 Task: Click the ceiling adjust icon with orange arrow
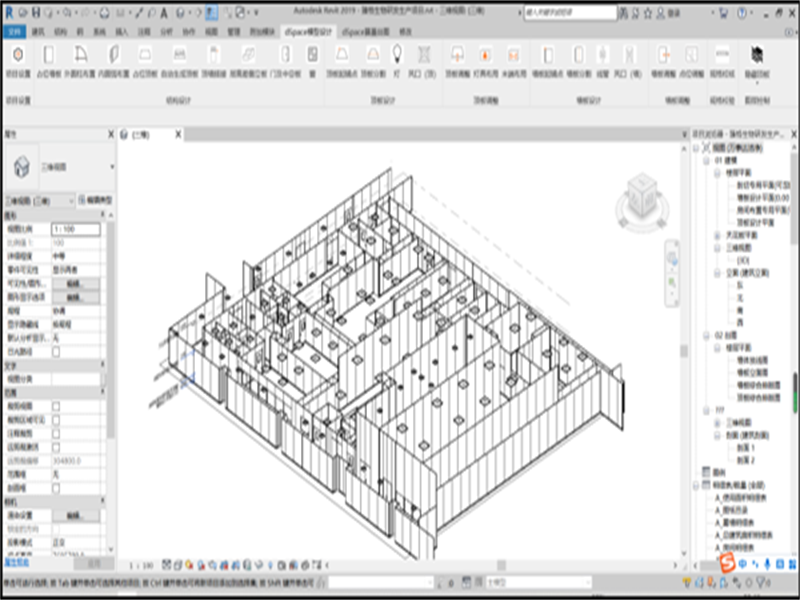(x=457, y=55)
